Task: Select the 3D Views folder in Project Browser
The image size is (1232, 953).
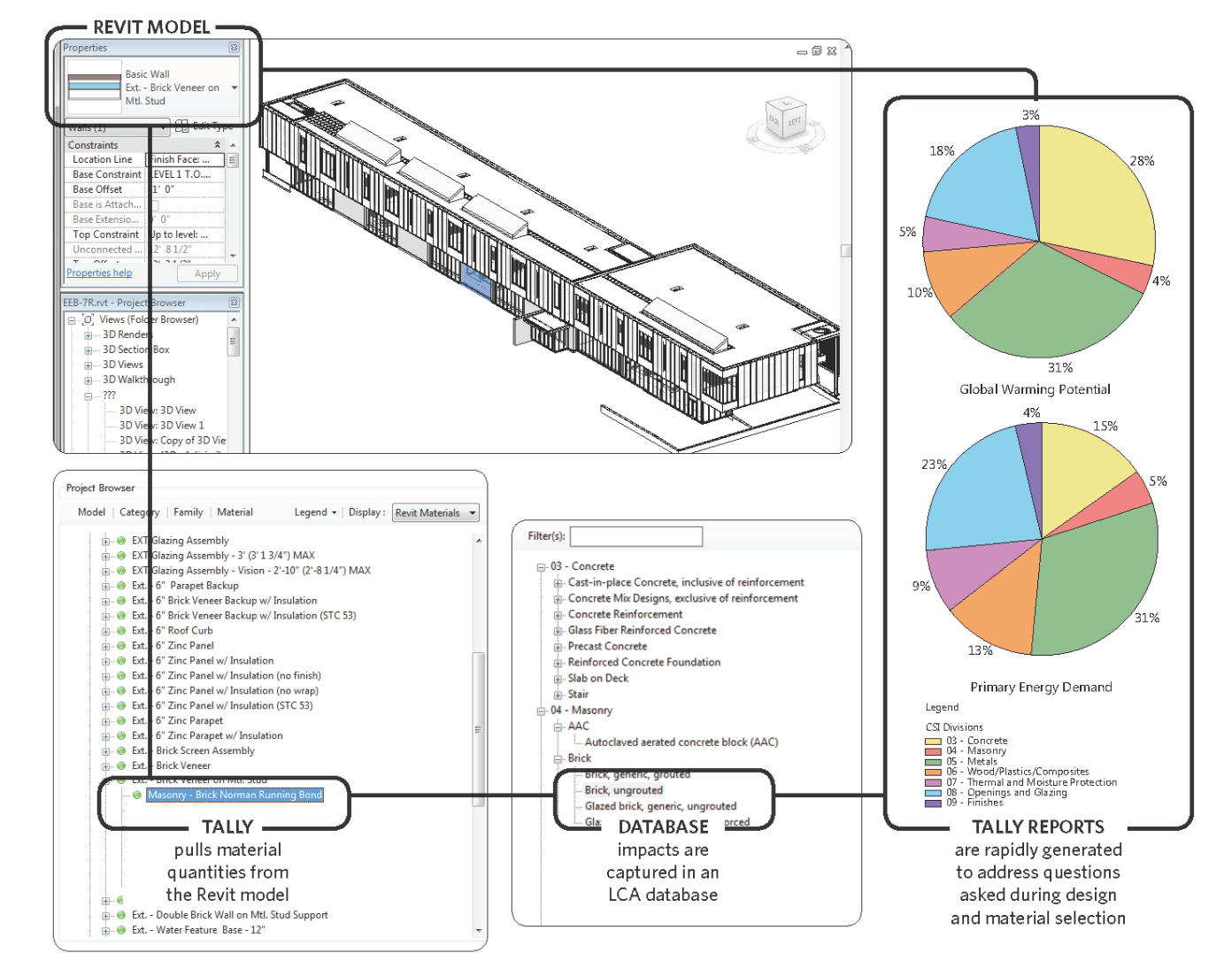Action: tap(122, 365)
